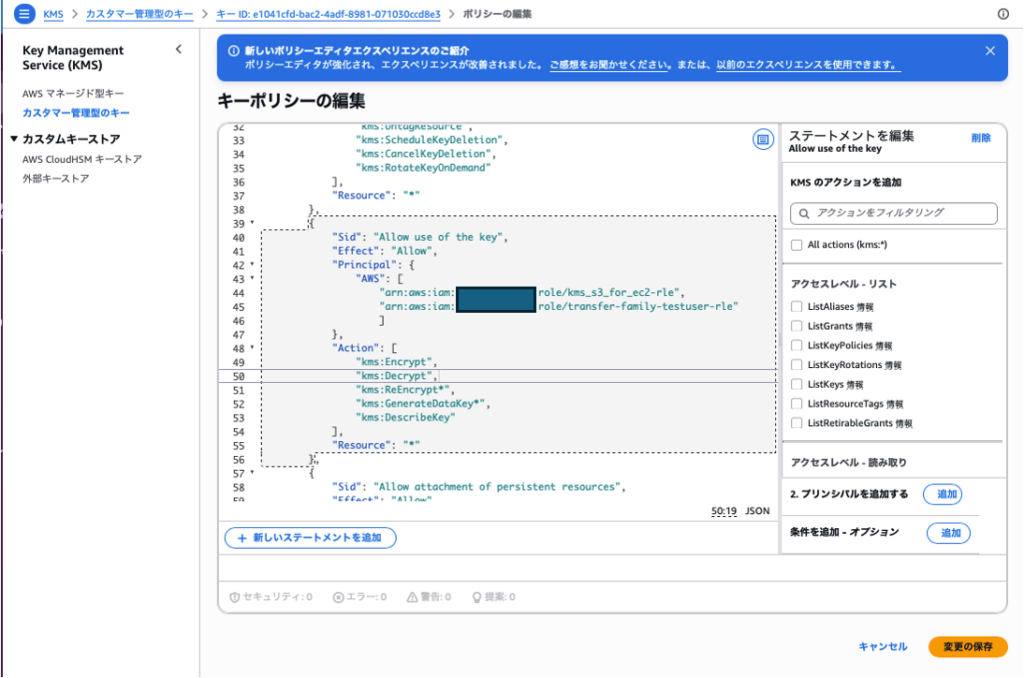Click the search magnifier in the action filter
Screen dimensions: 1024x678
click(804, 214)
